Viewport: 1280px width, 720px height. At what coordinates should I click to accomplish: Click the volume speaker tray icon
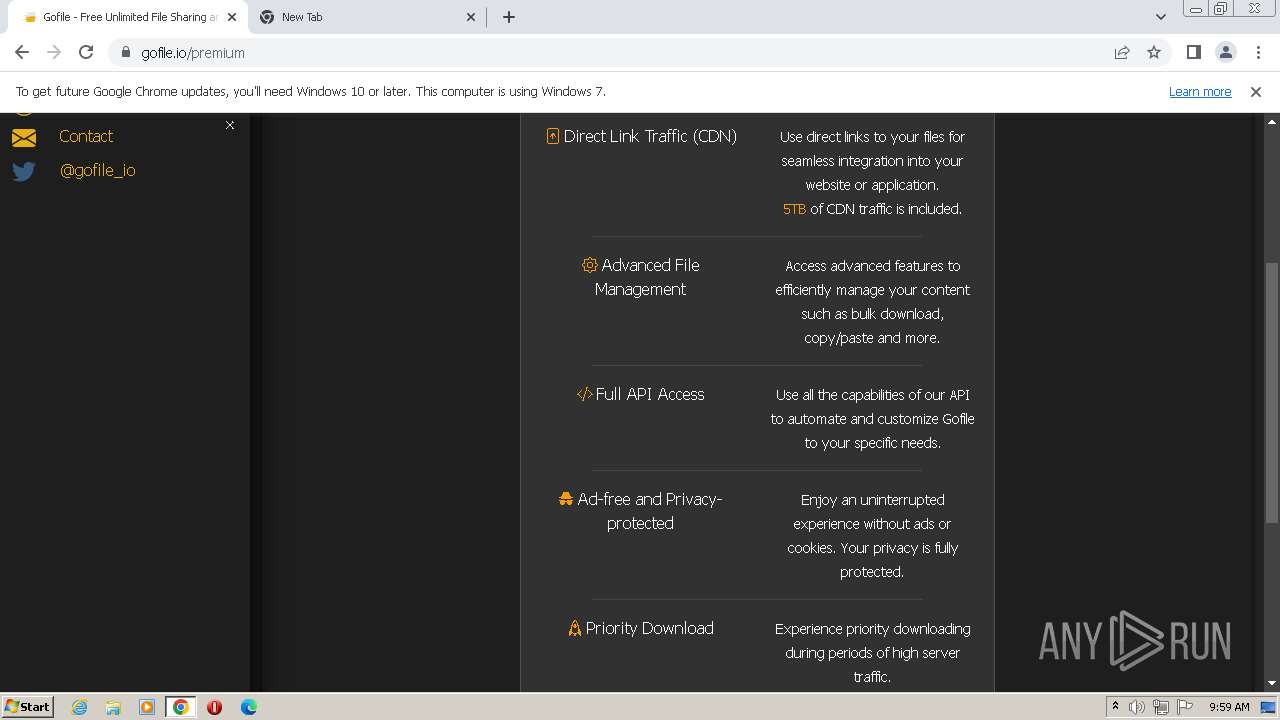(x=1137, y=707)
